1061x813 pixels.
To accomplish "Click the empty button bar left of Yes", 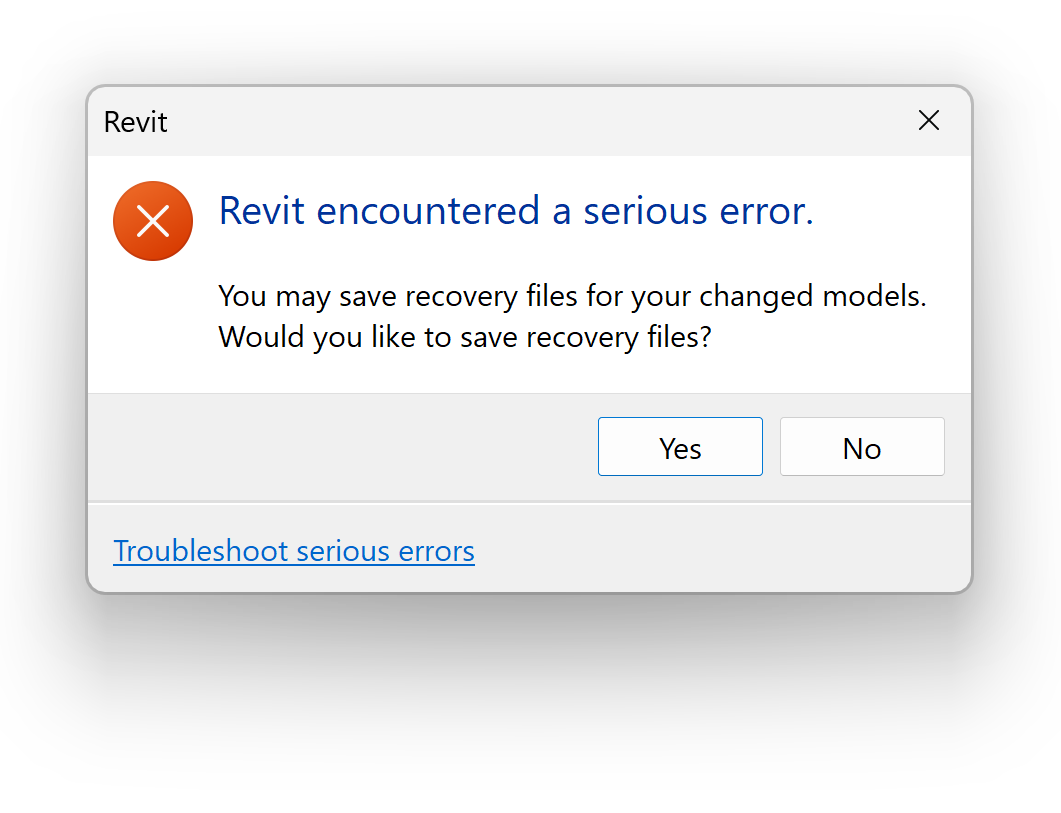I will coord(340,447).
